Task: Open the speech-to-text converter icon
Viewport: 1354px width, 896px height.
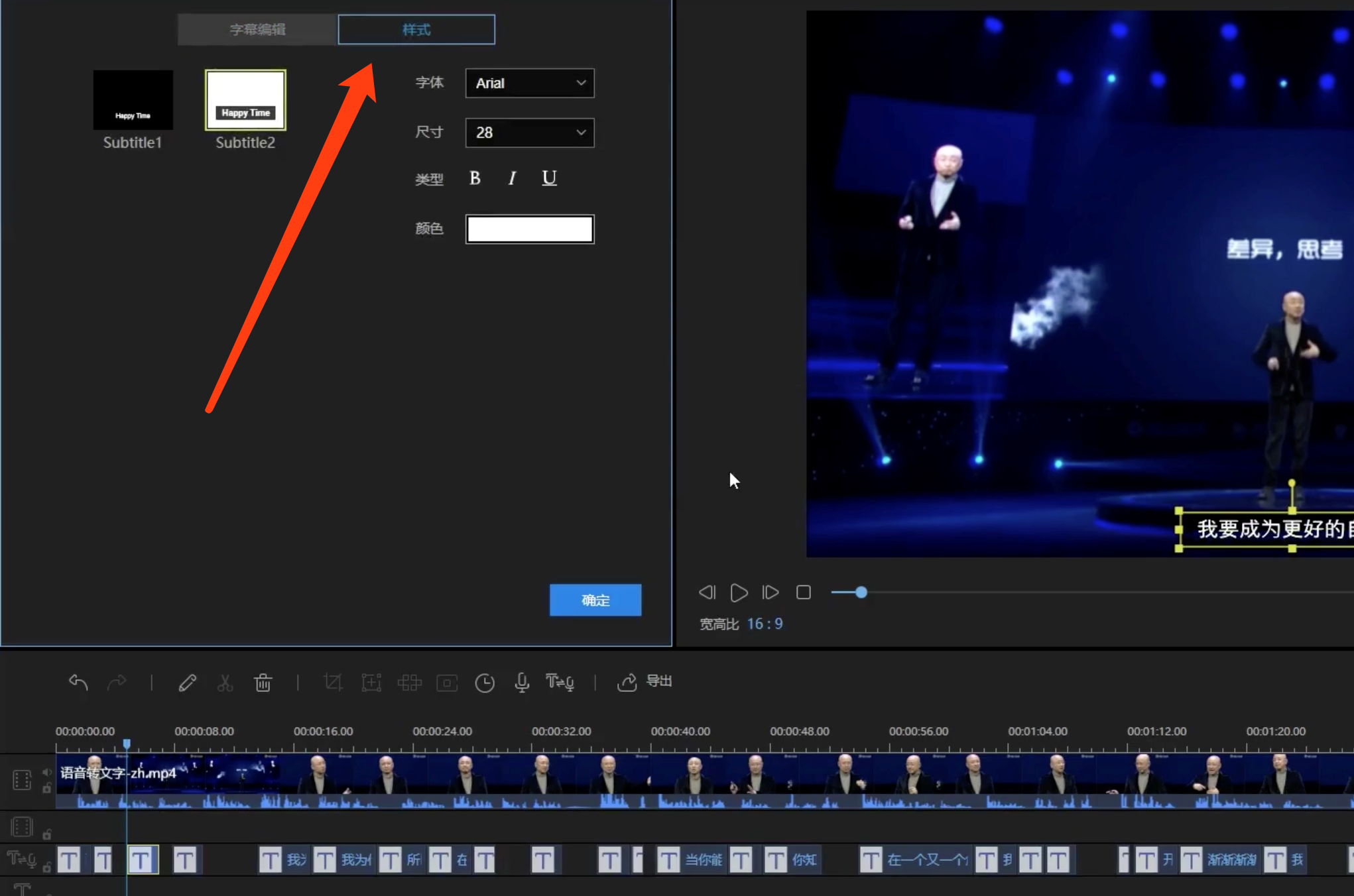Action: tap(560, 682)
